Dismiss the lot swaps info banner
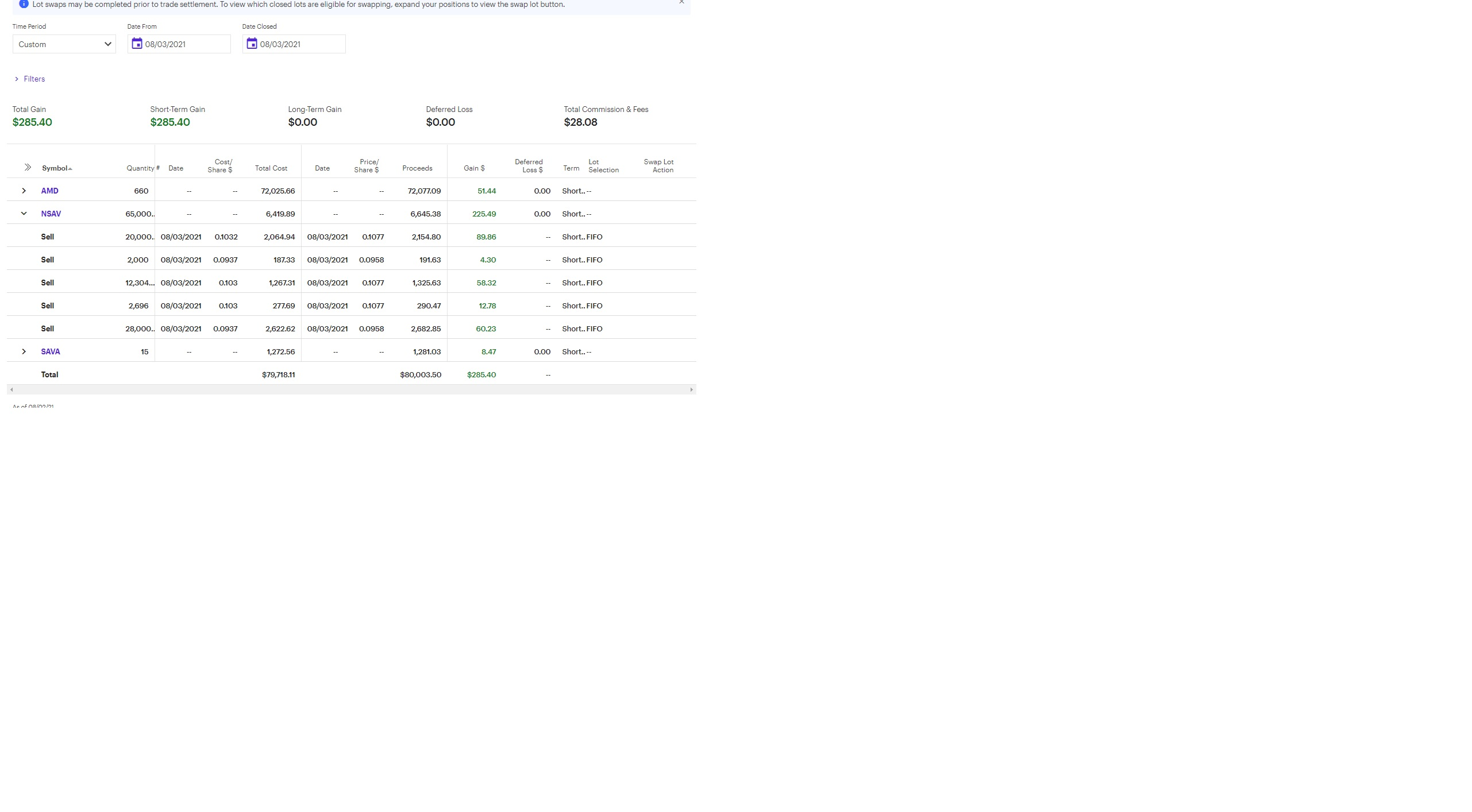This screenshot has width=1472, height=812. tap(681, 2)
